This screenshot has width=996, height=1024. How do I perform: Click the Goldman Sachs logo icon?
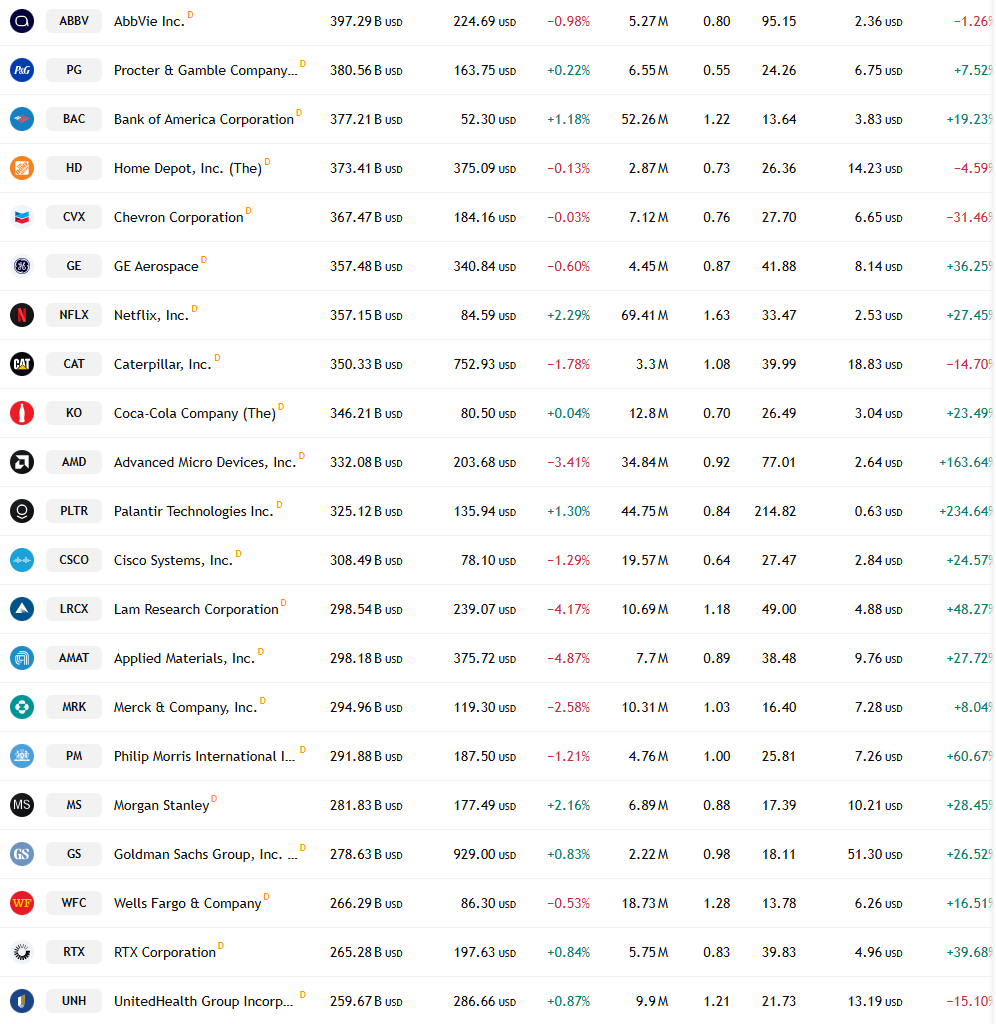click(x=22, y=854)
